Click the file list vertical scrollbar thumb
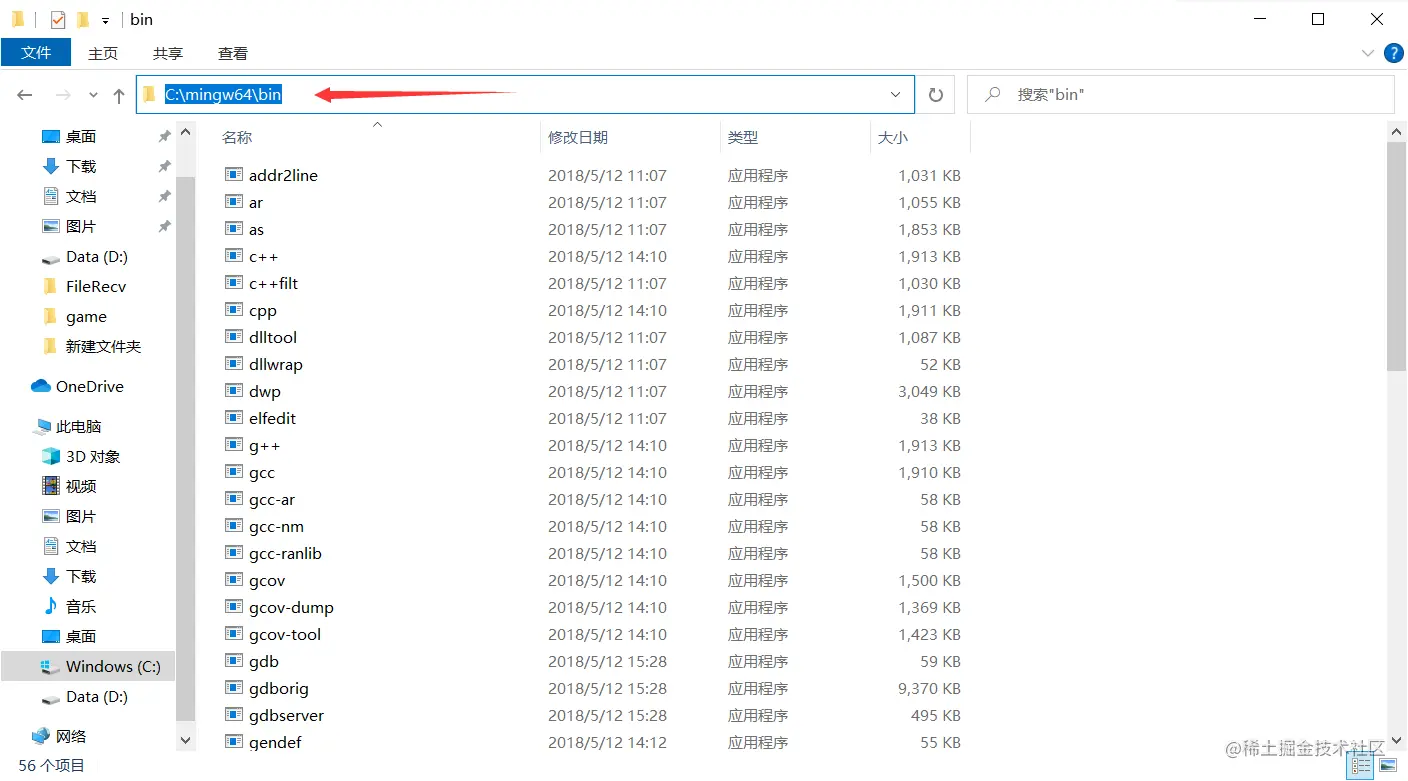 1397,256
